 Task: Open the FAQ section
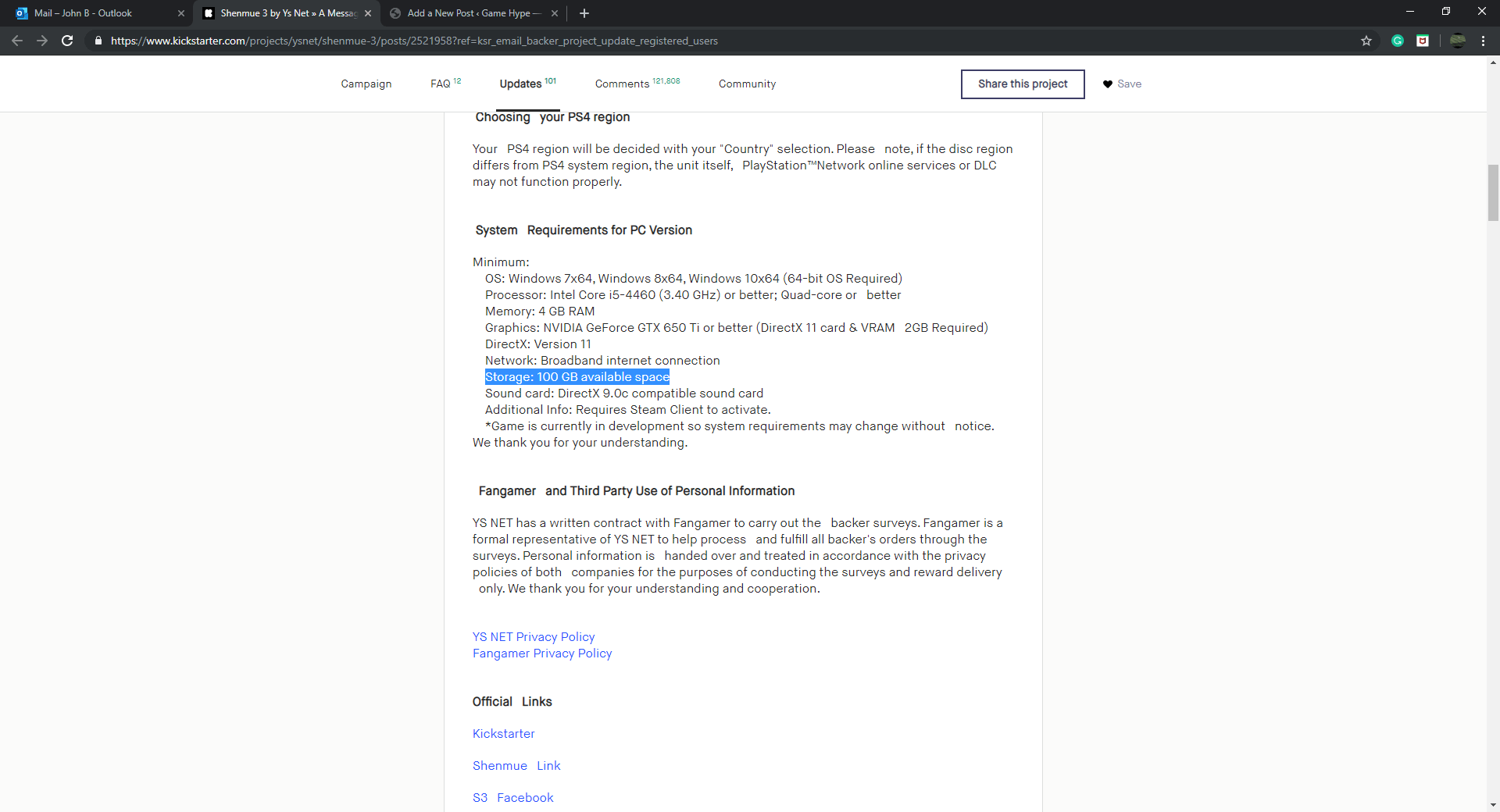445,84
